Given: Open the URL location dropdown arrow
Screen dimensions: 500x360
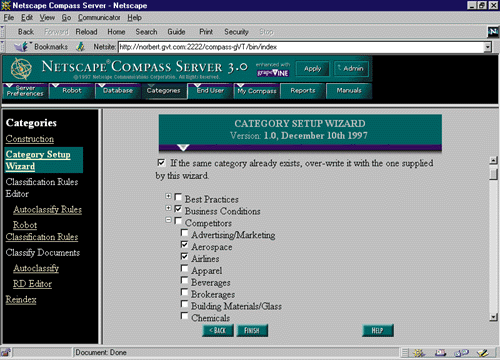Looking at the screenshot, I should 488,47.
